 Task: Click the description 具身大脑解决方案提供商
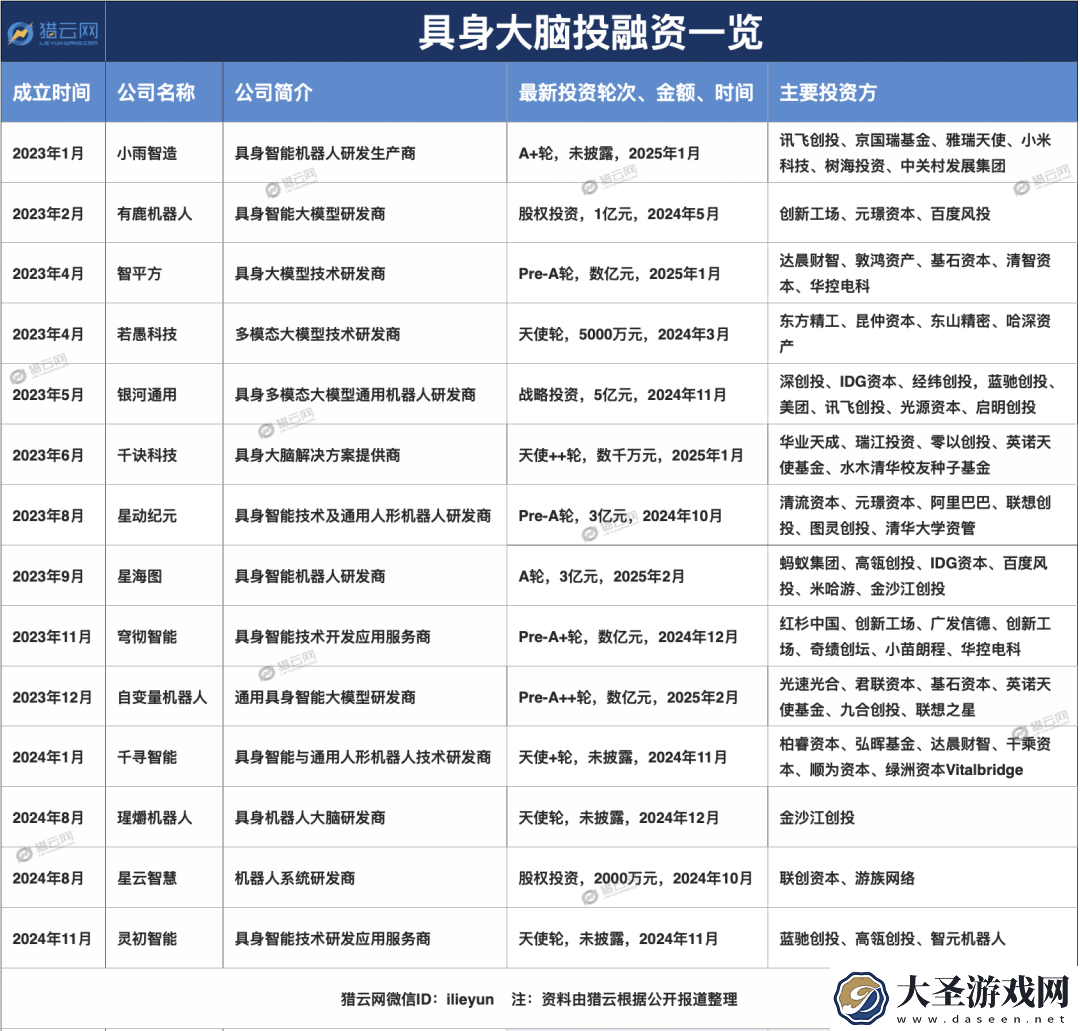click(318, 455)
